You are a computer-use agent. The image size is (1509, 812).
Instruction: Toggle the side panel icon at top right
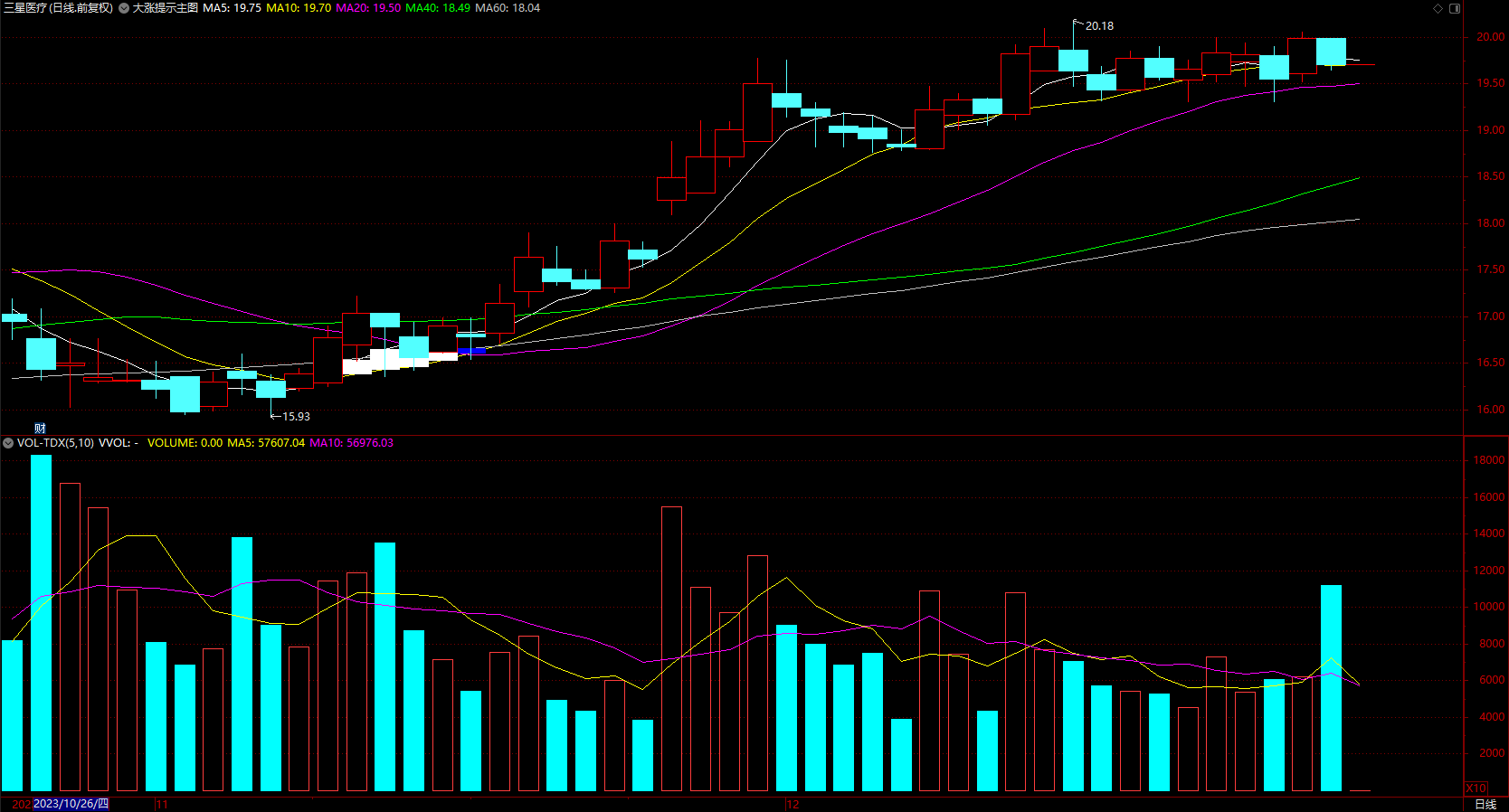[1455, 8]
